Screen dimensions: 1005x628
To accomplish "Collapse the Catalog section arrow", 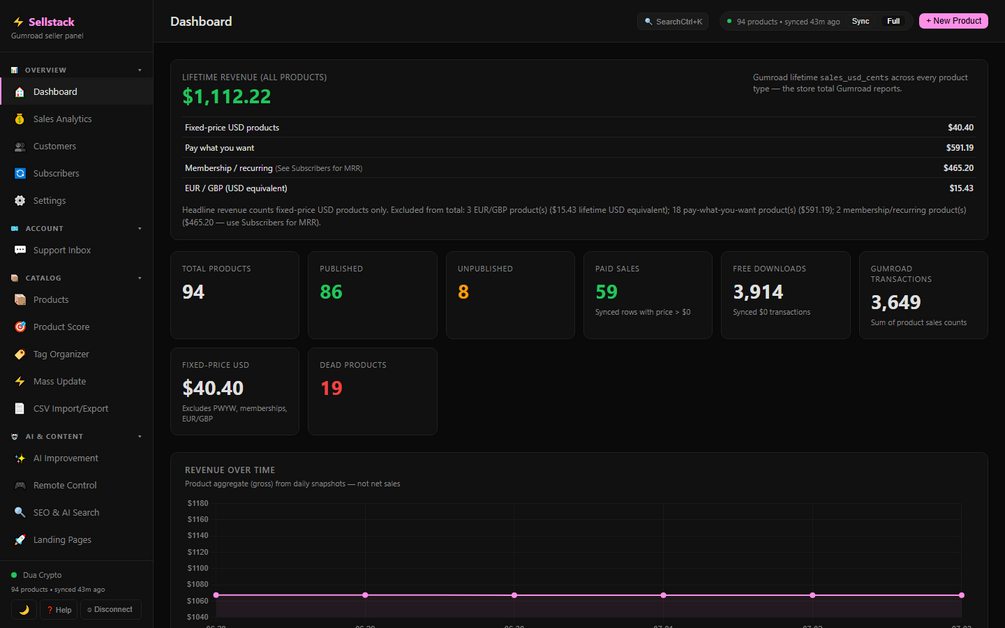I will click(140, 278).
